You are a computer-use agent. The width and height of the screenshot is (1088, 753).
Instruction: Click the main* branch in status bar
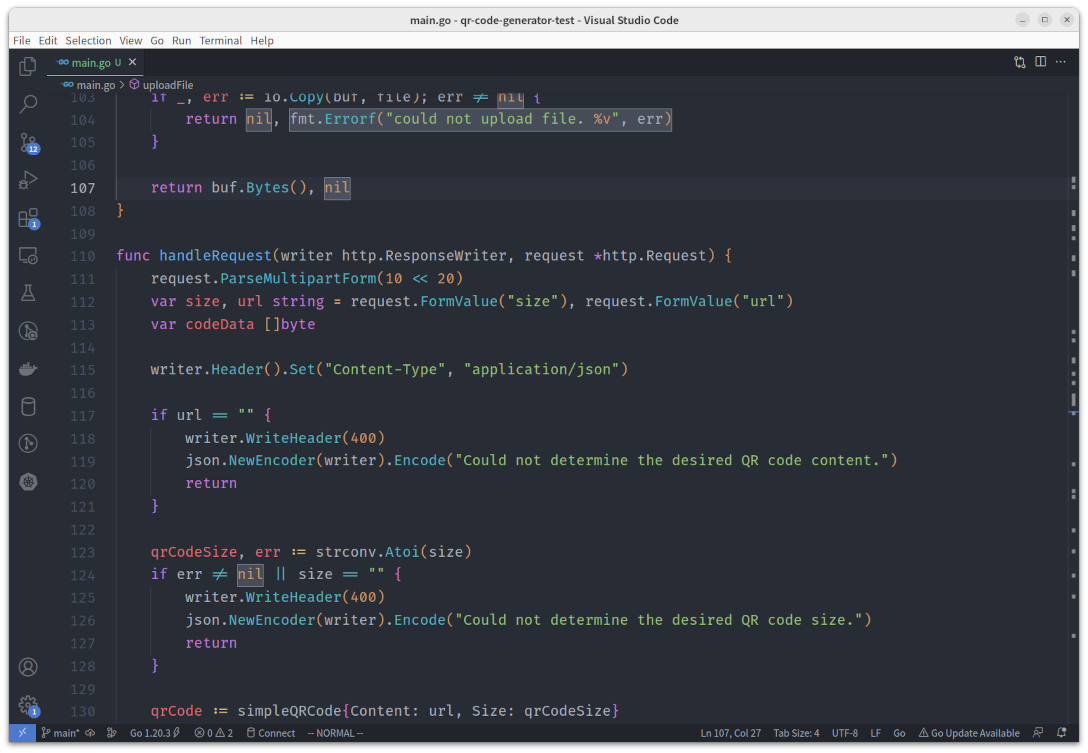click(x=60, y=733)
